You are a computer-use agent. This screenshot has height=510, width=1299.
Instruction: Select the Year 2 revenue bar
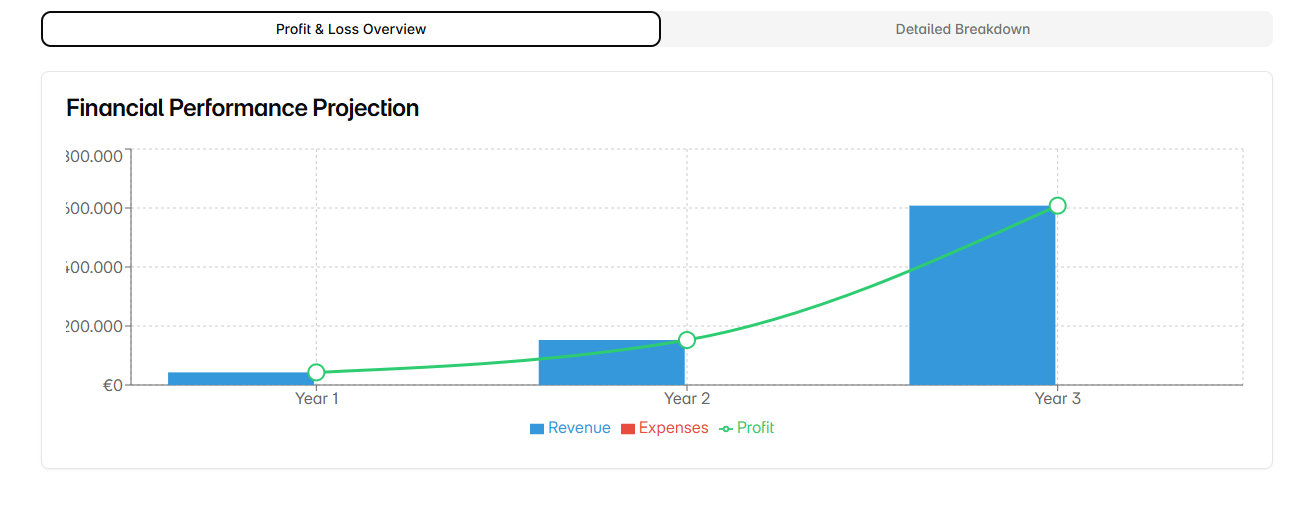(x=612, y=362)
